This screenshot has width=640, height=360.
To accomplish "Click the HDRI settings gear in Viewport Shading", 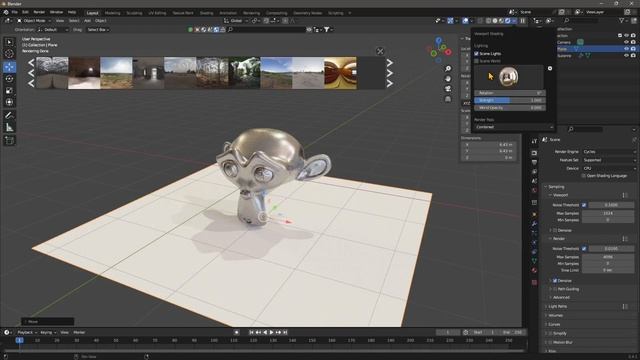I will point(550,69).
